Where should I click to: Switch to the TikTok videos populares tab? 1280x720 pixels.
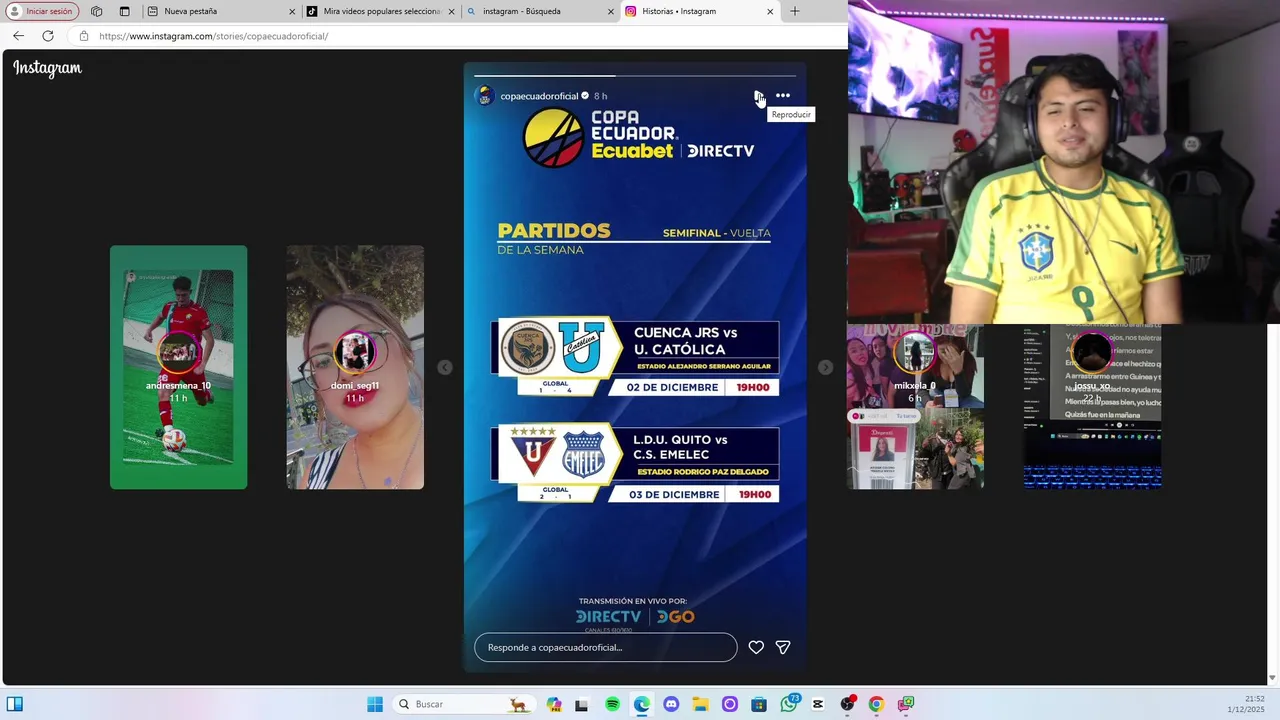(x=380, y=11)
